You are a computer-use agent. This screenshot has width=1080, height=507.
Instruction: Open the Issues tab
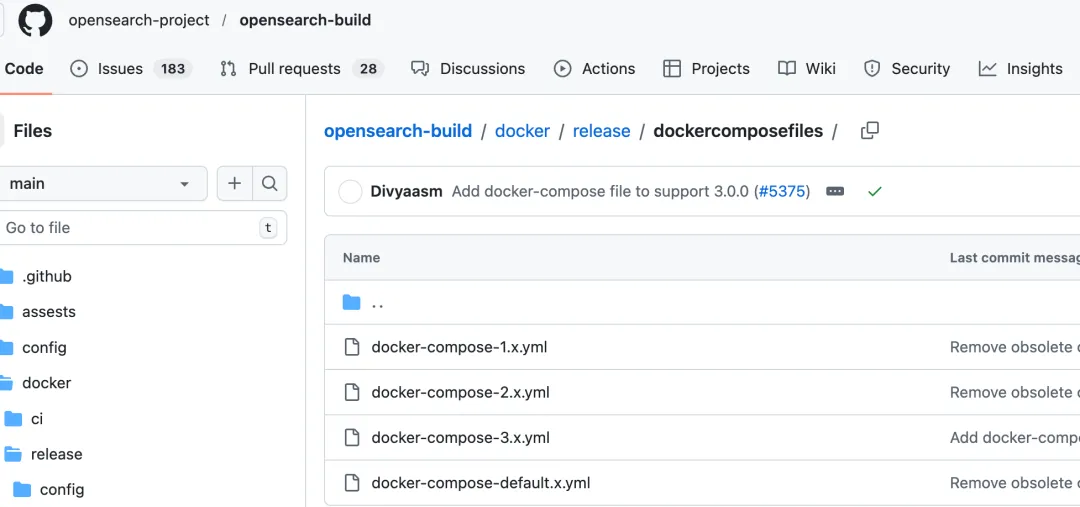[120, 68]
